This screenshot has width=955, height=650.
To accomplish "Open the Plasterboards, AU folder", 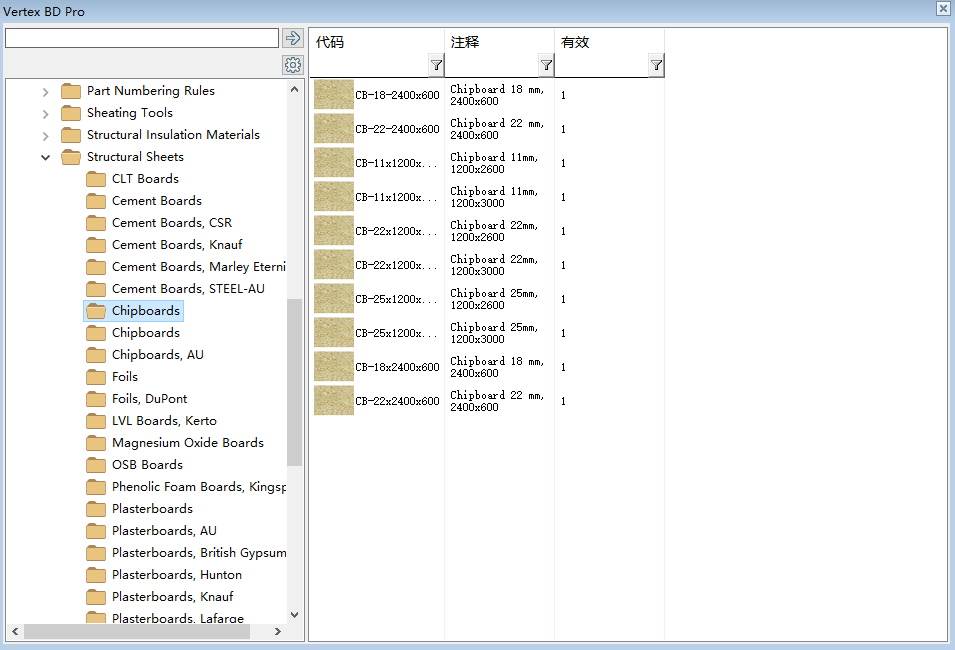I will point(164,531).
